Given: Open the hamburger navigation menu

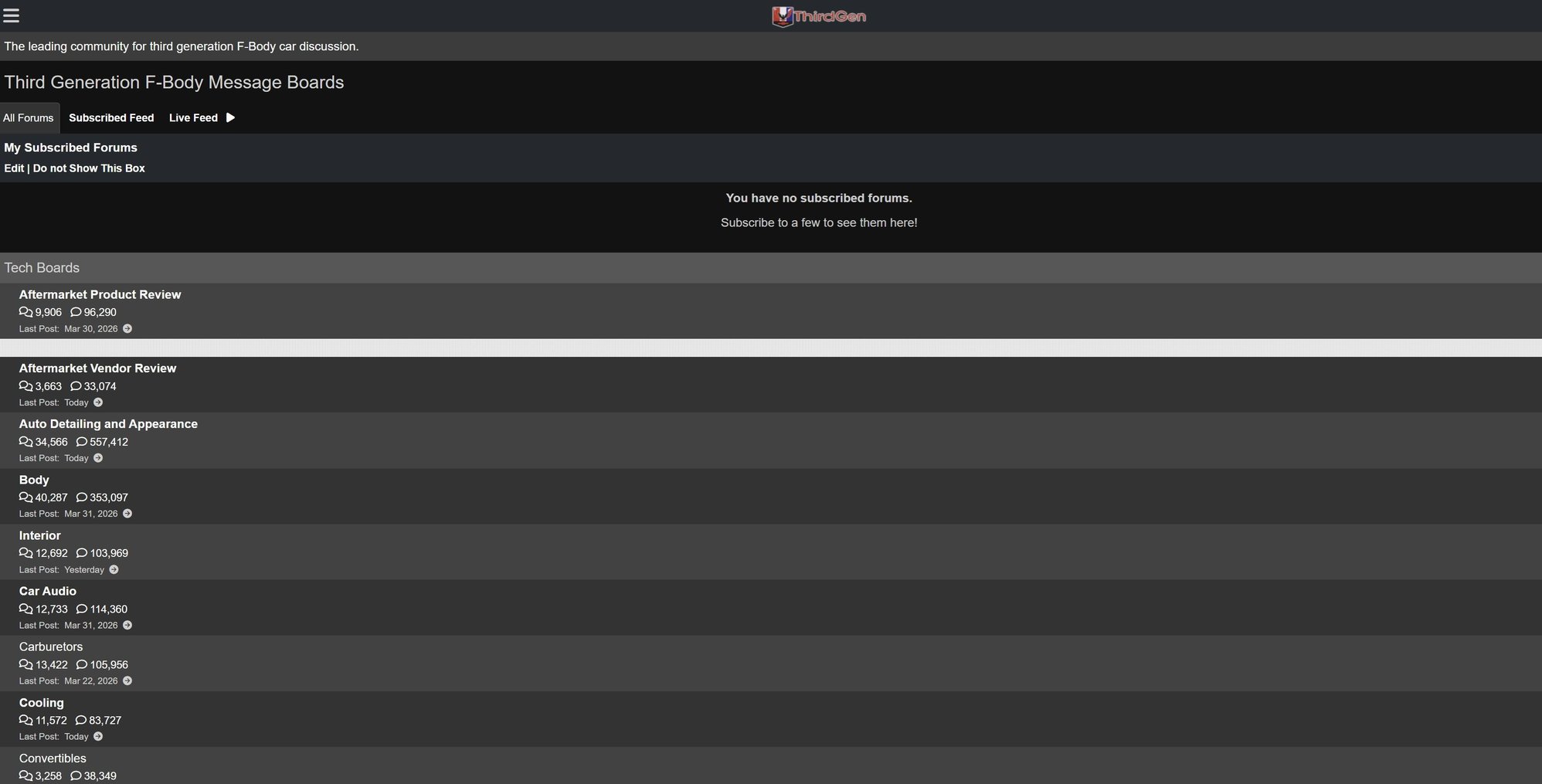Looking at the screenshot, I should click(12, 15).
